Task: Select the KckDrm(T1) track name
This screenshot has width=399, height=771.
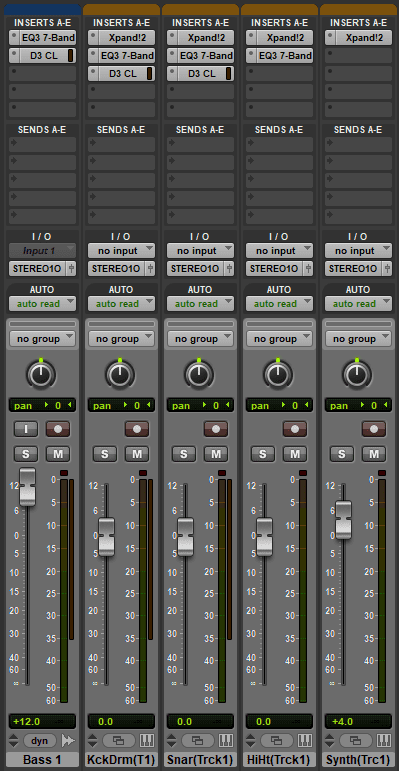Action: coord(122,760)
